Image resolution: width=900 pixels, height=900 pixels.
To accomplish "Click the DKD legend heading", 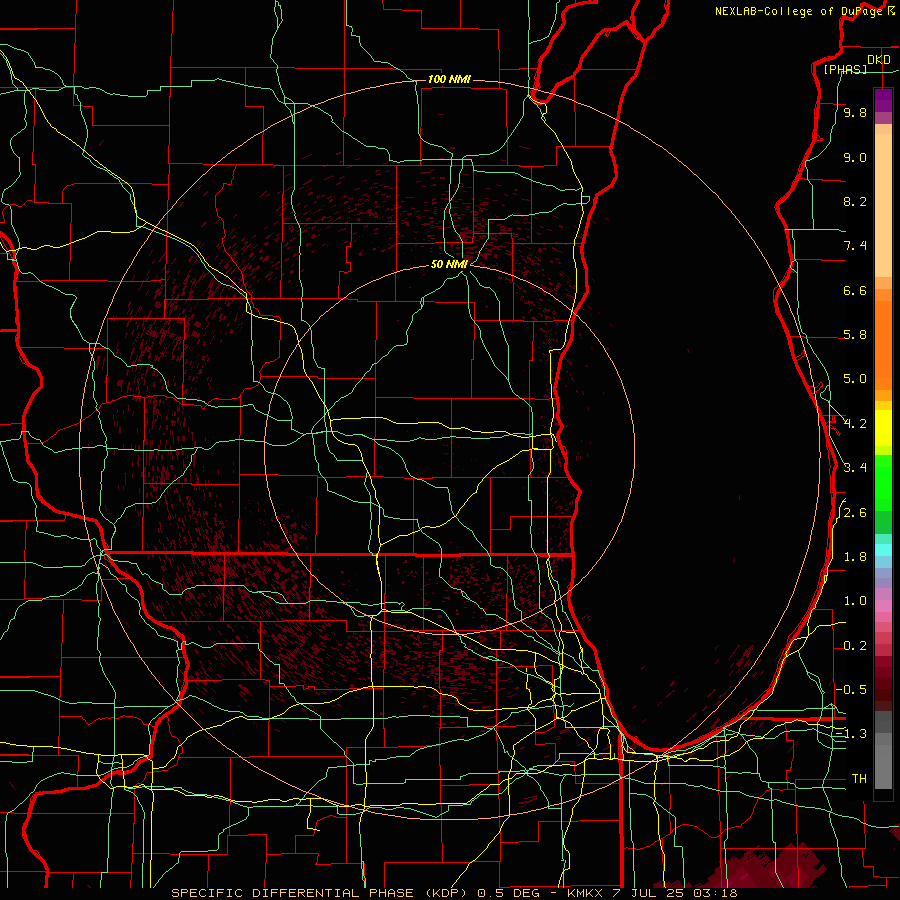I will 879,60.
